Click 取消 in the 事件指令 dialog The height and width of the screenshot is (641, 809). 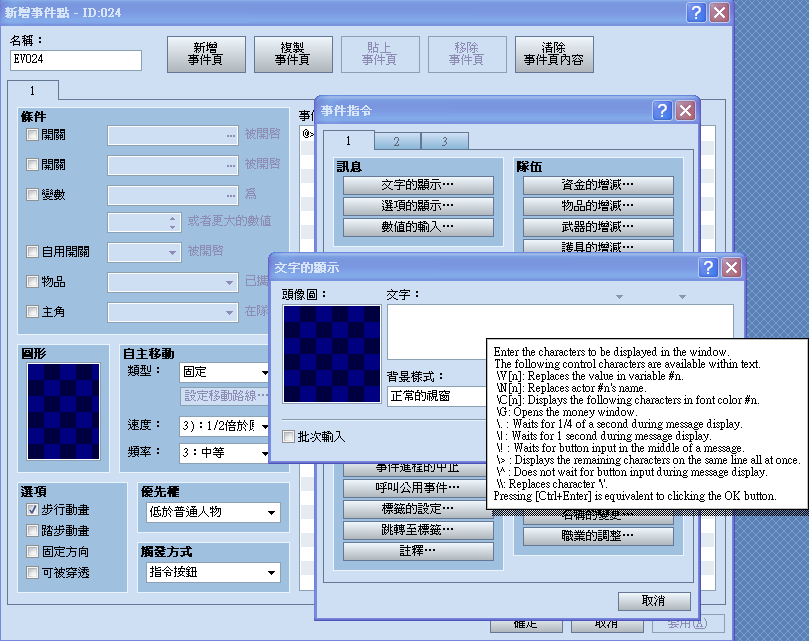654,601
